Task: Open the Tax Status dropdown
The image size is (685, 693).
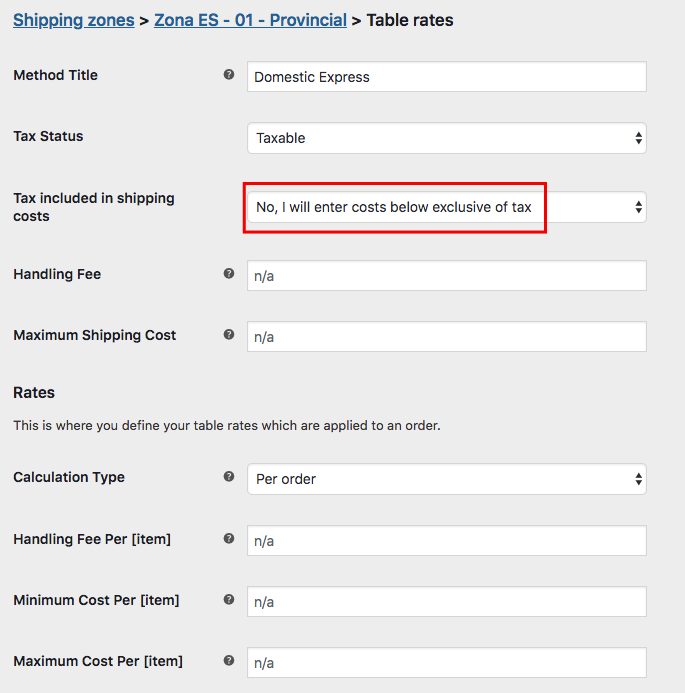Action: 446,138
